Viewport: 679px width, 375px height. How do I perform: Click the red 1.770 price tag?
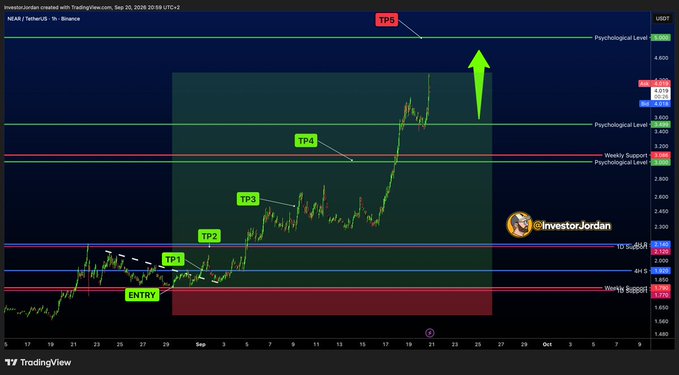(661, 295)
